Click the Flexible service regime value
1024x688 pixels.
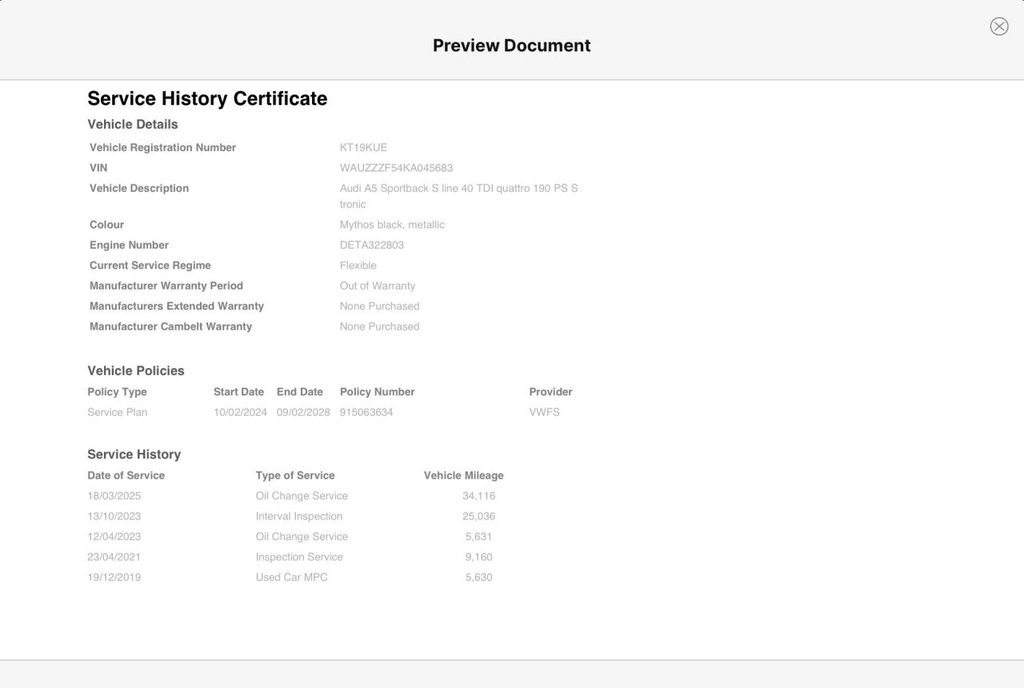pyautogui.click(x=358, y=266)
